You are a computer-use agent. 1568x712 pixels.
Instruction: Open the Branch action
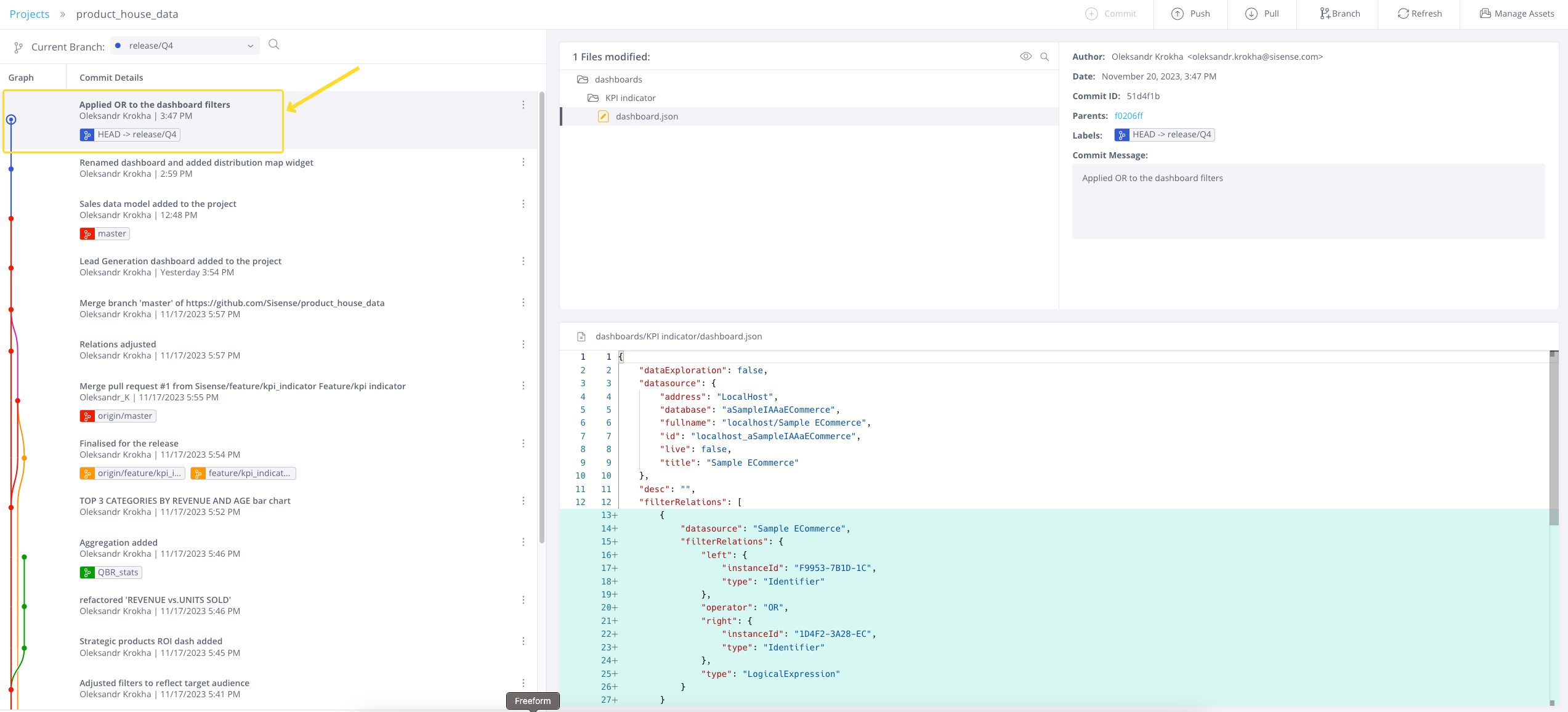point(1340,14)
